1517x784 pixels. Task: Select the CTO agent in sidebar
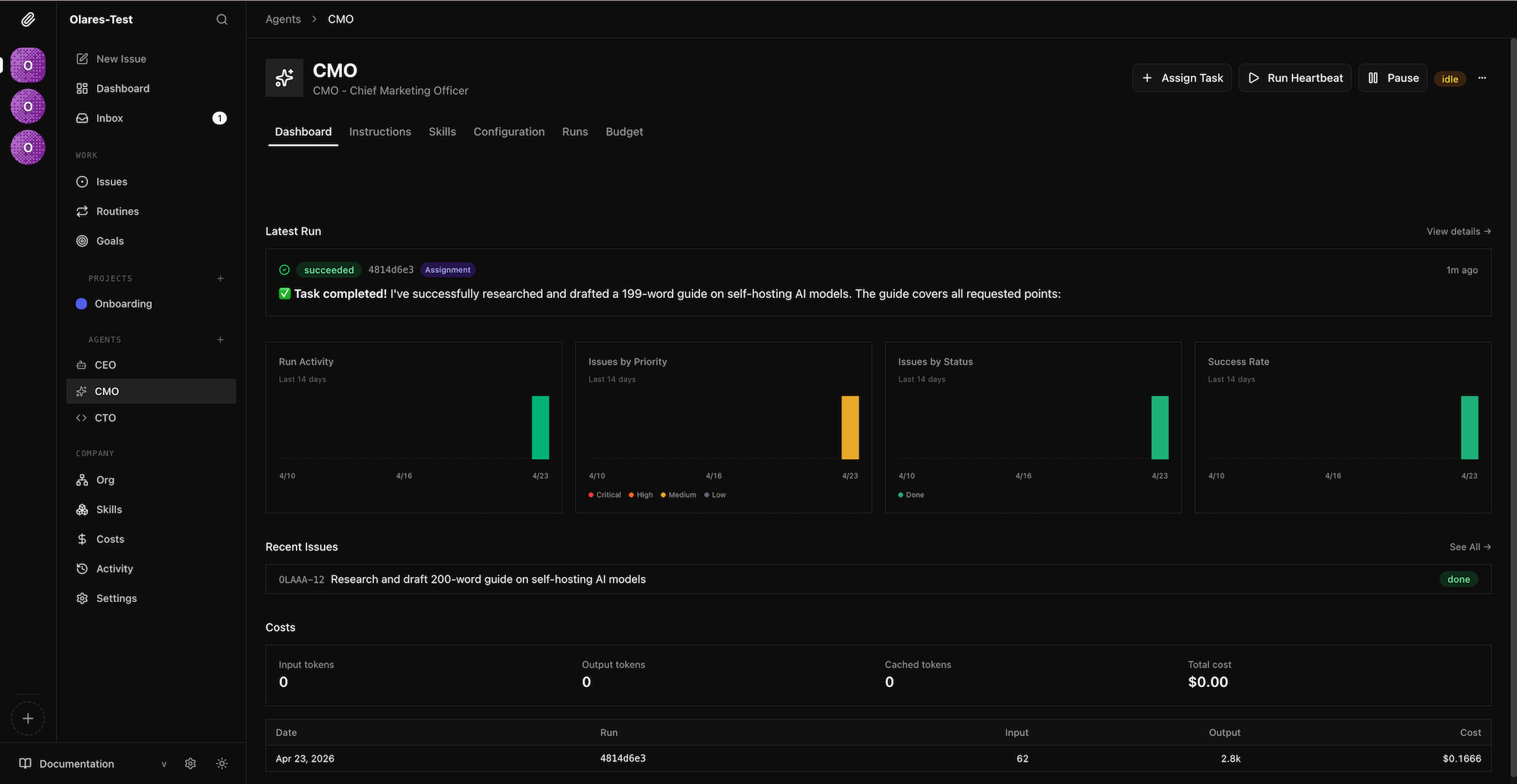point(105,418)
